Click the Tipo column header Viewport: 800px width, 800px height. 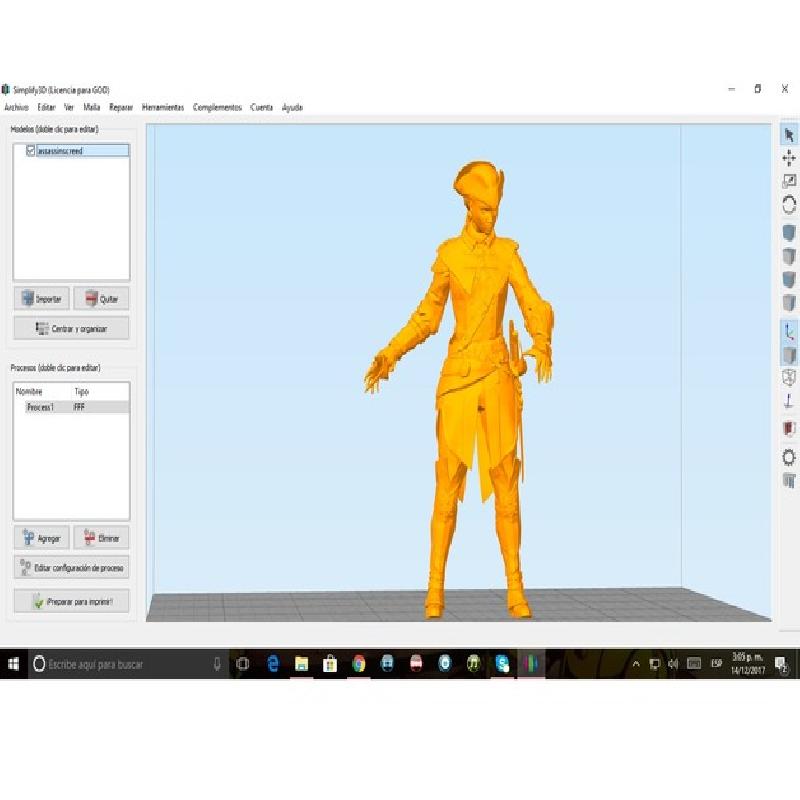(82, 391)
